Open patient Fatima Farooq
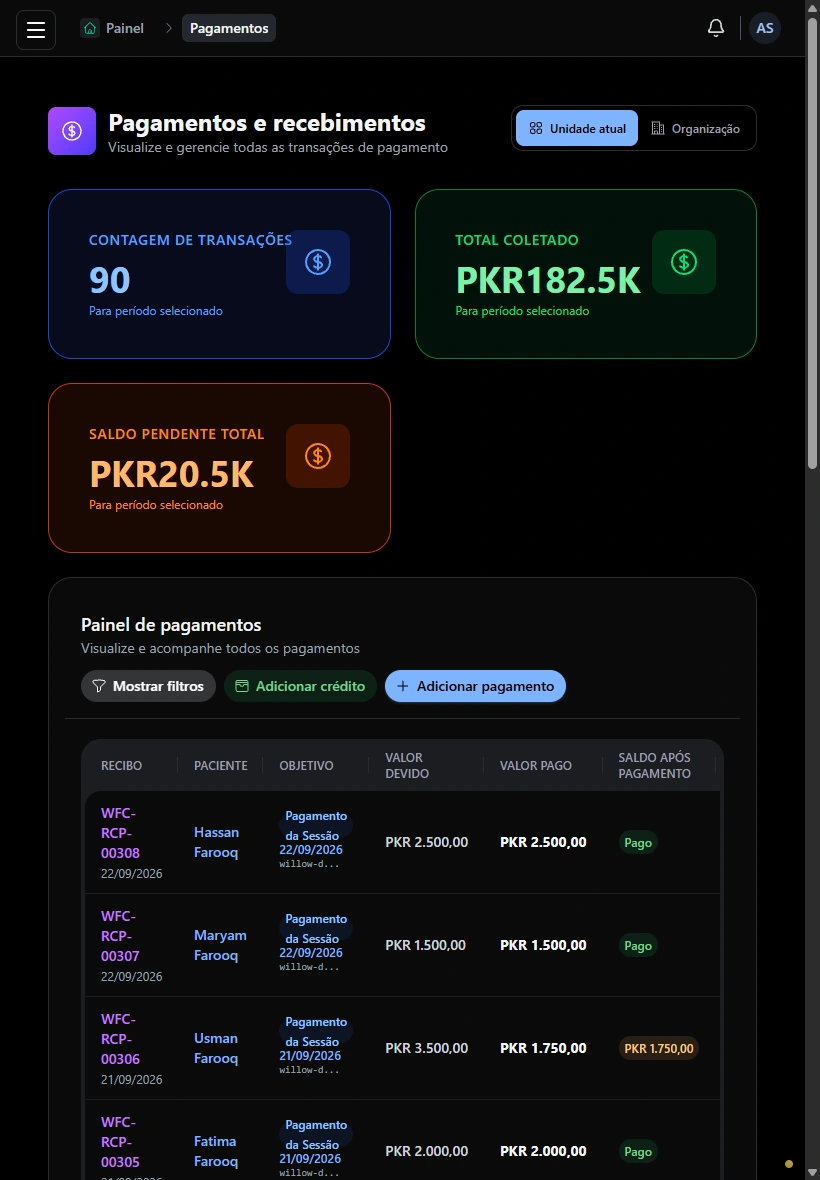The width and height of the screenshot is (820, 1180). point(216,1151)
